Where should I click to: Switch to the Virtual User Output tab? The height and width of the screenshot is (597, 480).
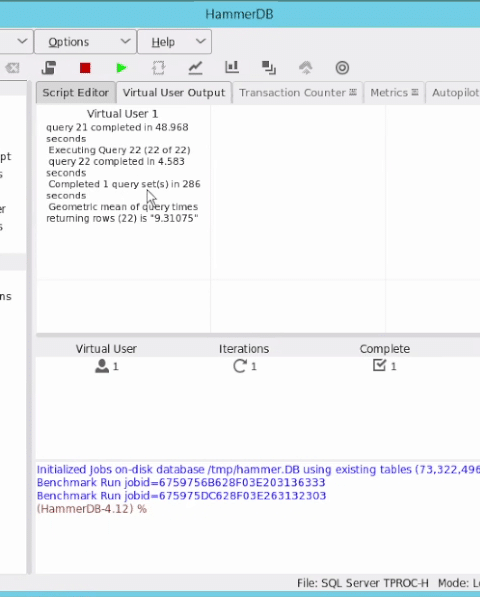[x=174, y=93]
